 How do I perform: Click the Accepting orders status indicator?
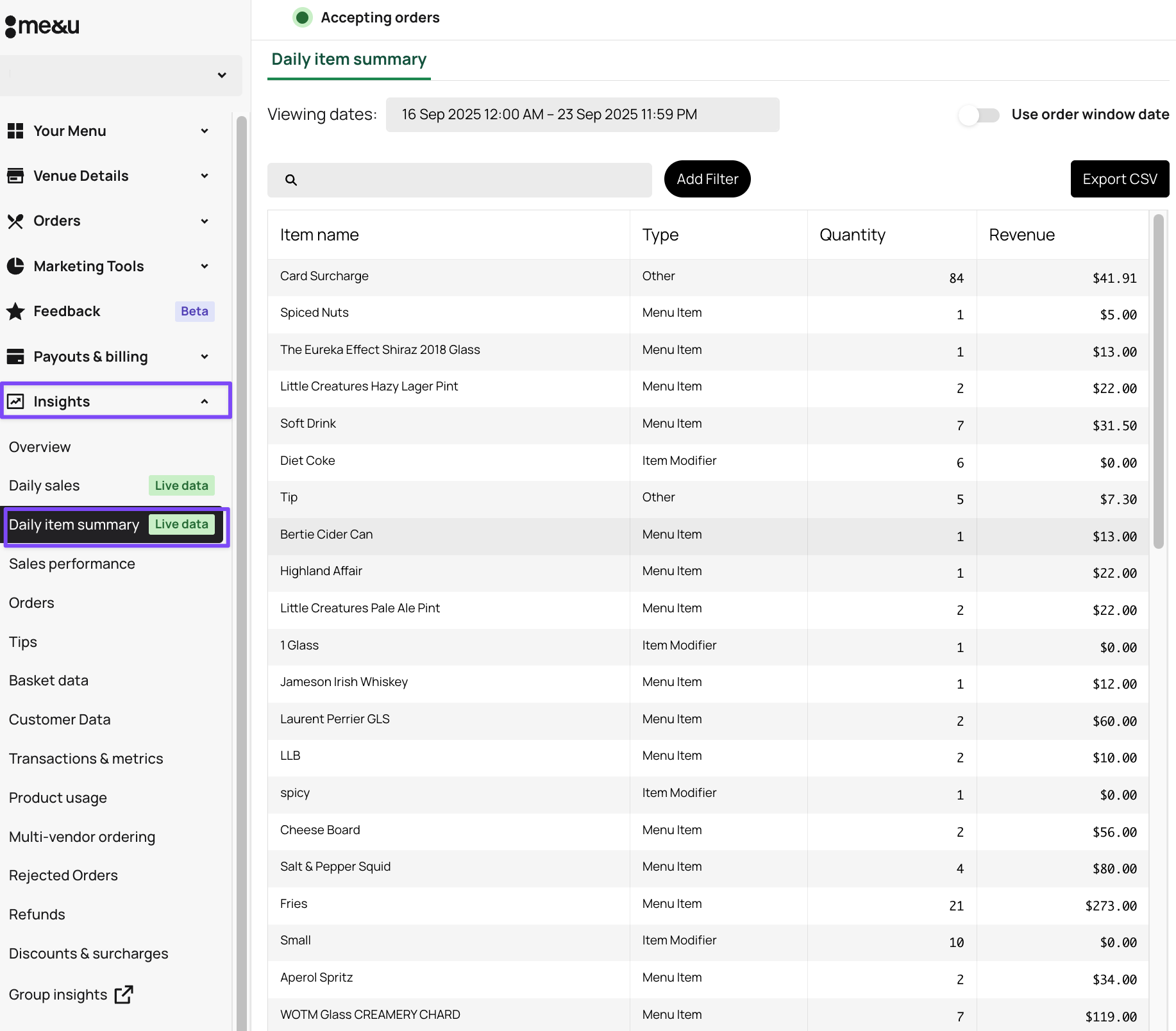[303, 17]
